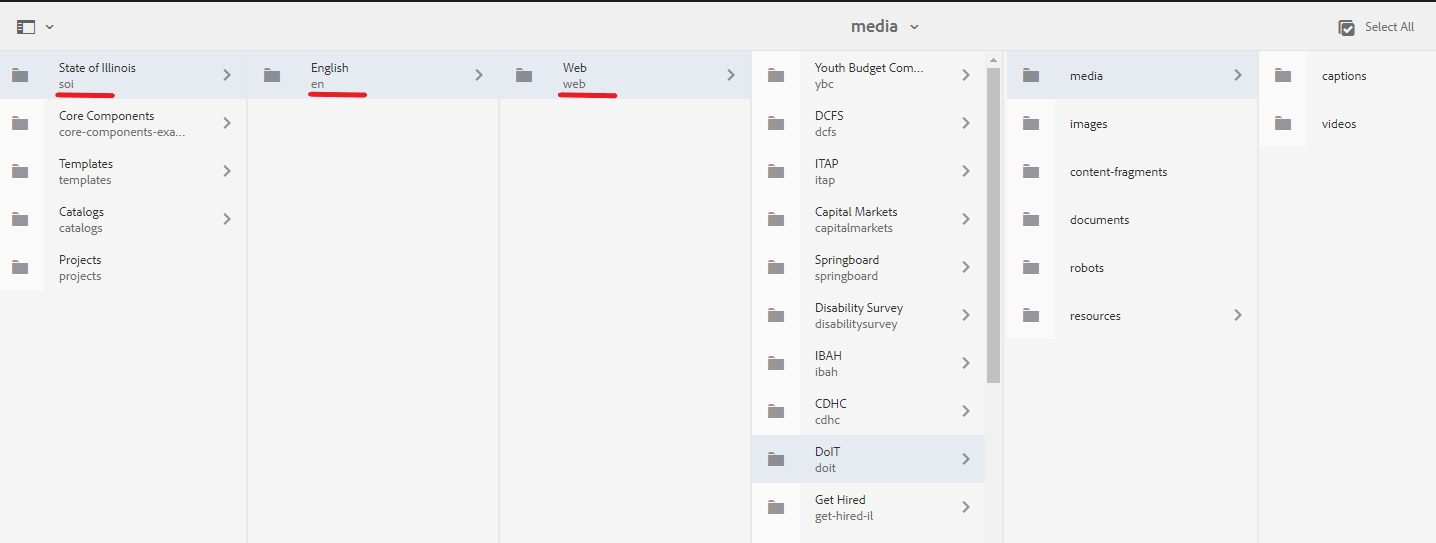This screenshot has width=1436, height=543.
Task: Click the Select All label
Action: [1389, 27]
